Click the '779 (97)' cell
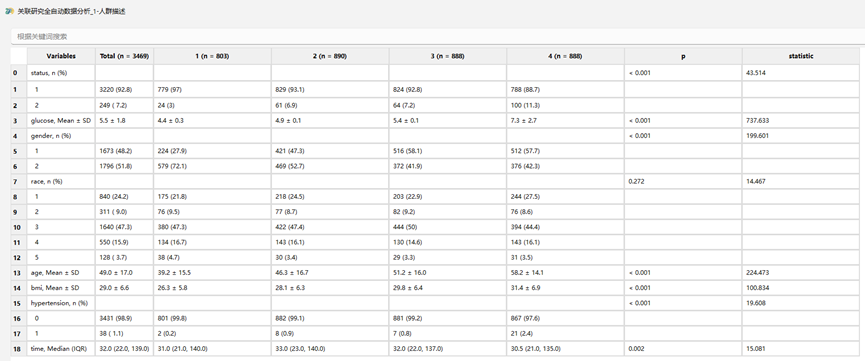 [x=212, y=90]
